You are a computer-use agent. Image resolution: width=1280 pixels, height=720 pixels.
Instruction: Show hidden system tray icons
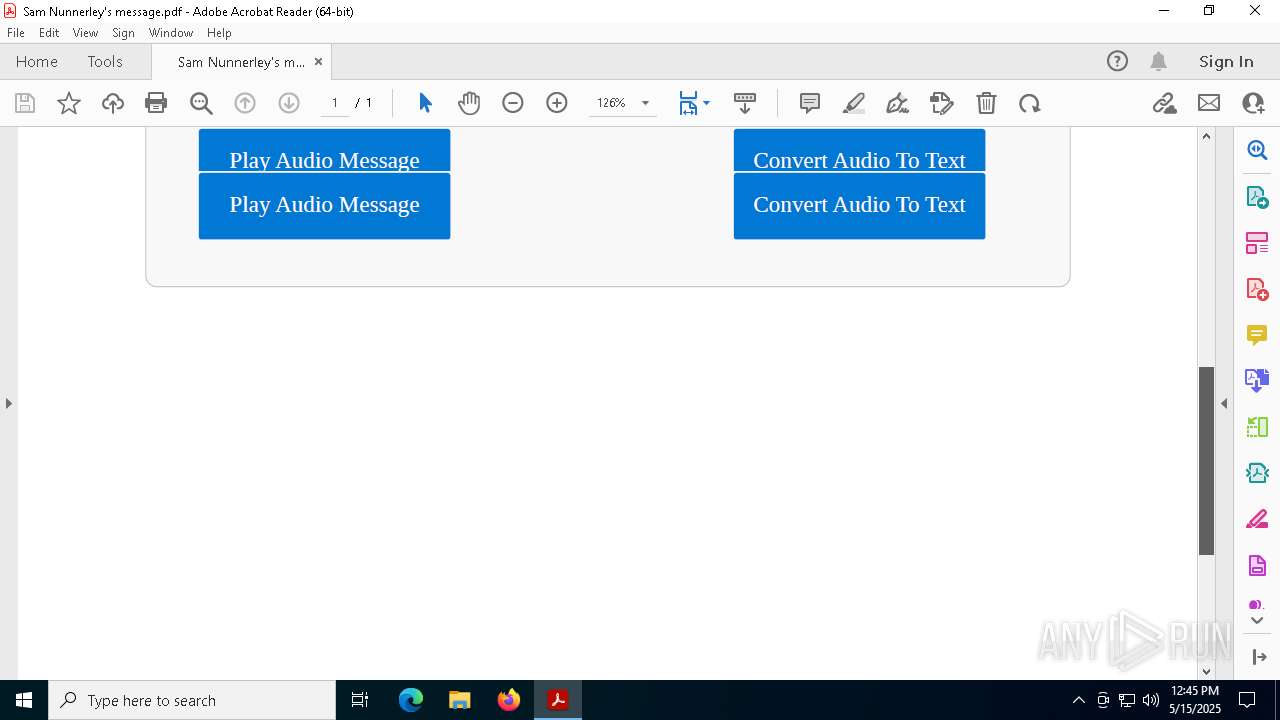(1078, 700)
